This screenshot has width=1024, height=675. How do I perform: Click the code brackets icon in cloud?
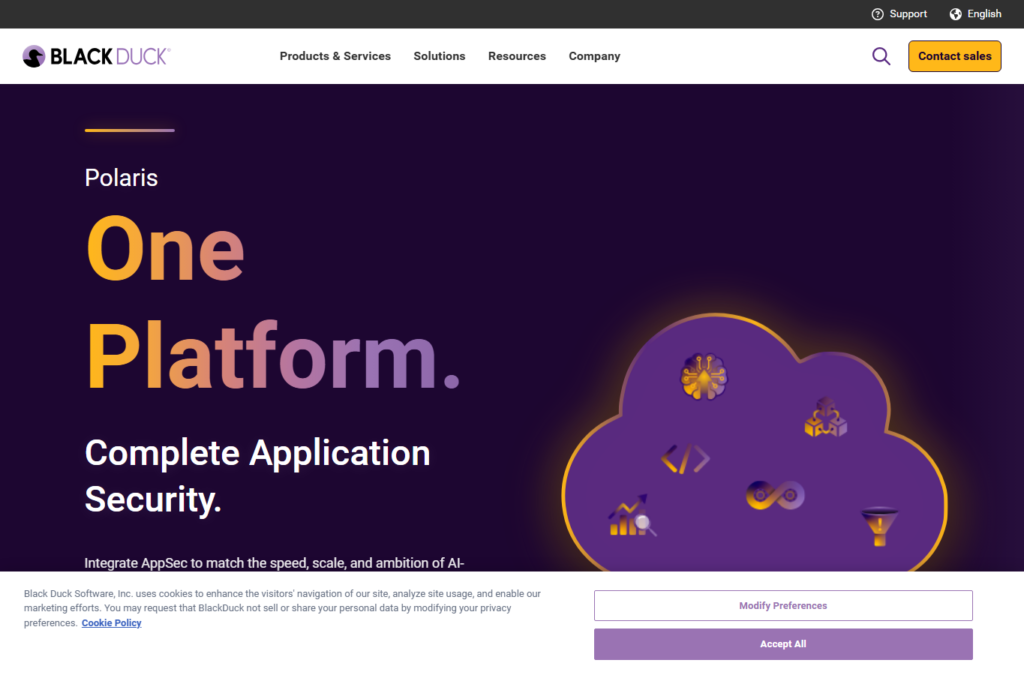pos(685,459)
